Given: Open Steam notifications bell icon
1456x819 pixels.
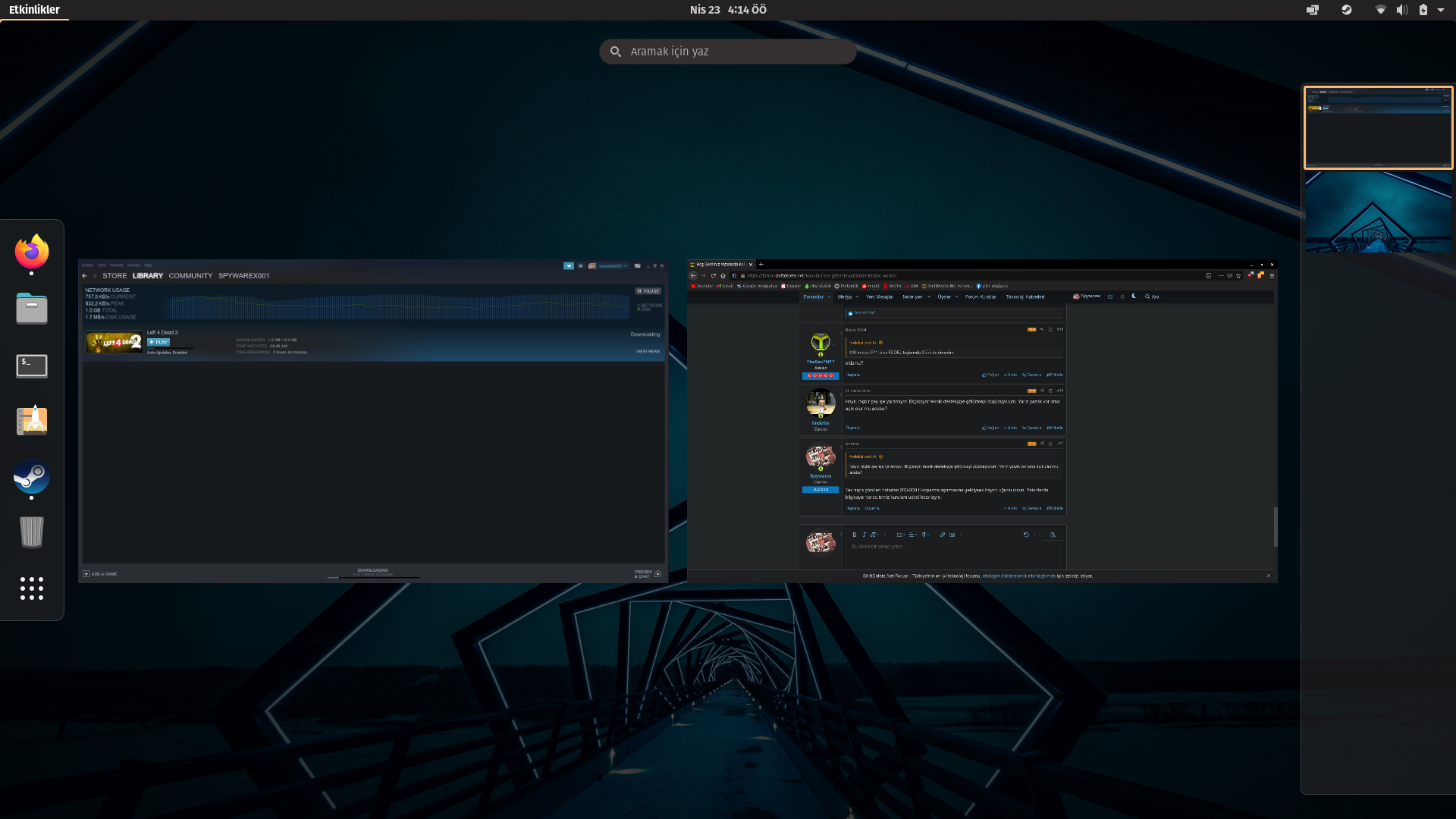Looking at the screenshot, I should pos(581,265).
